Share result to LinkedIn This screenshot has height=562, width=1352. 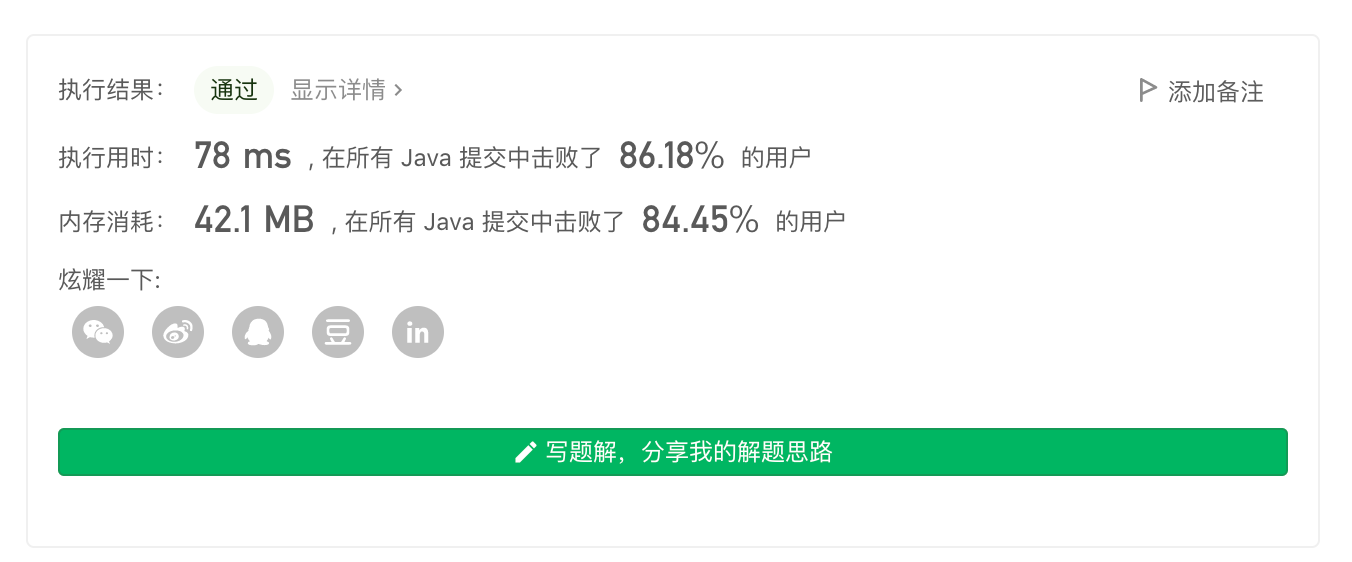coord(418,332)
